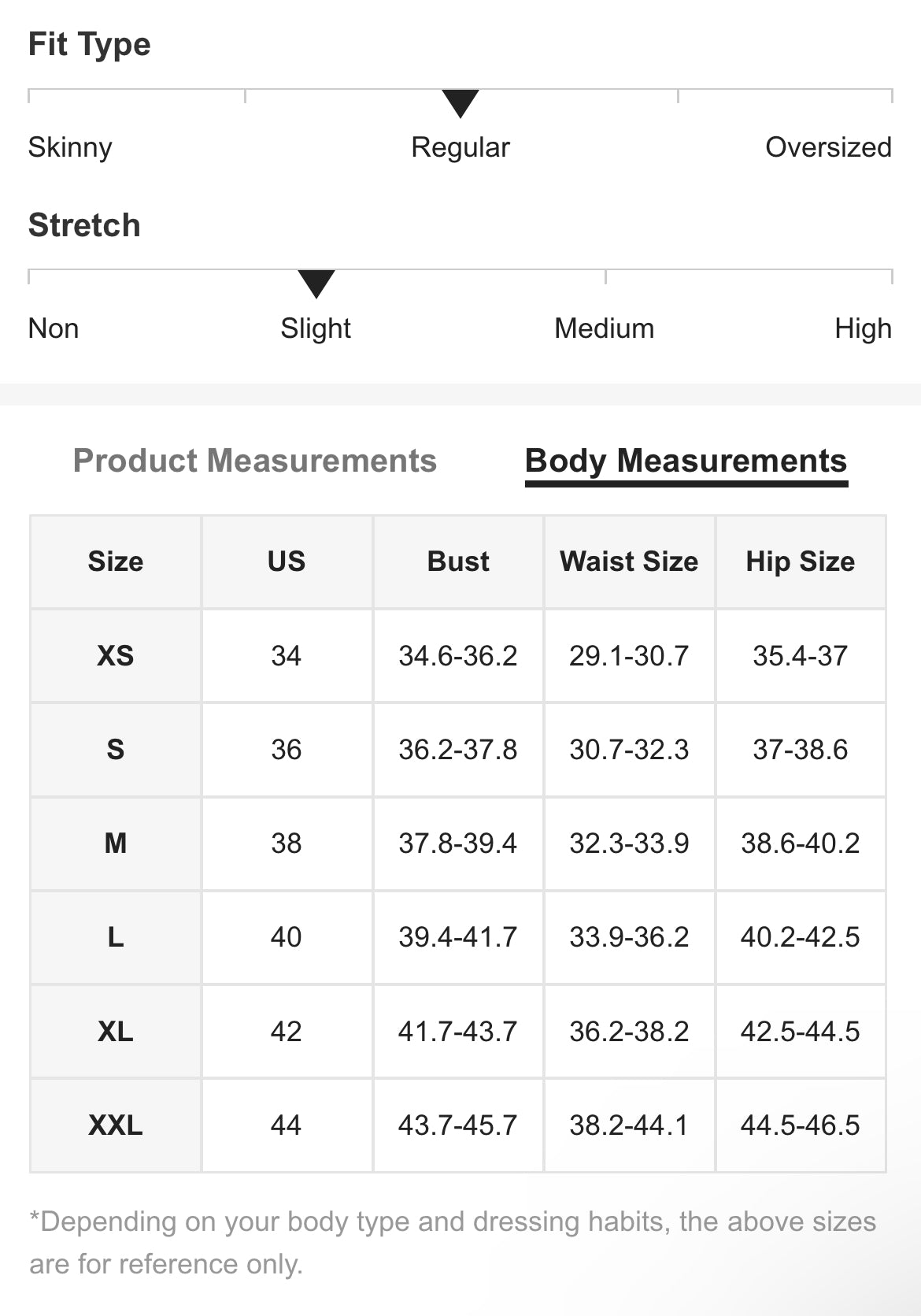Screen dimensions: 921x1316
Task: Click the Skinny fit label
Action: (70, 147)
